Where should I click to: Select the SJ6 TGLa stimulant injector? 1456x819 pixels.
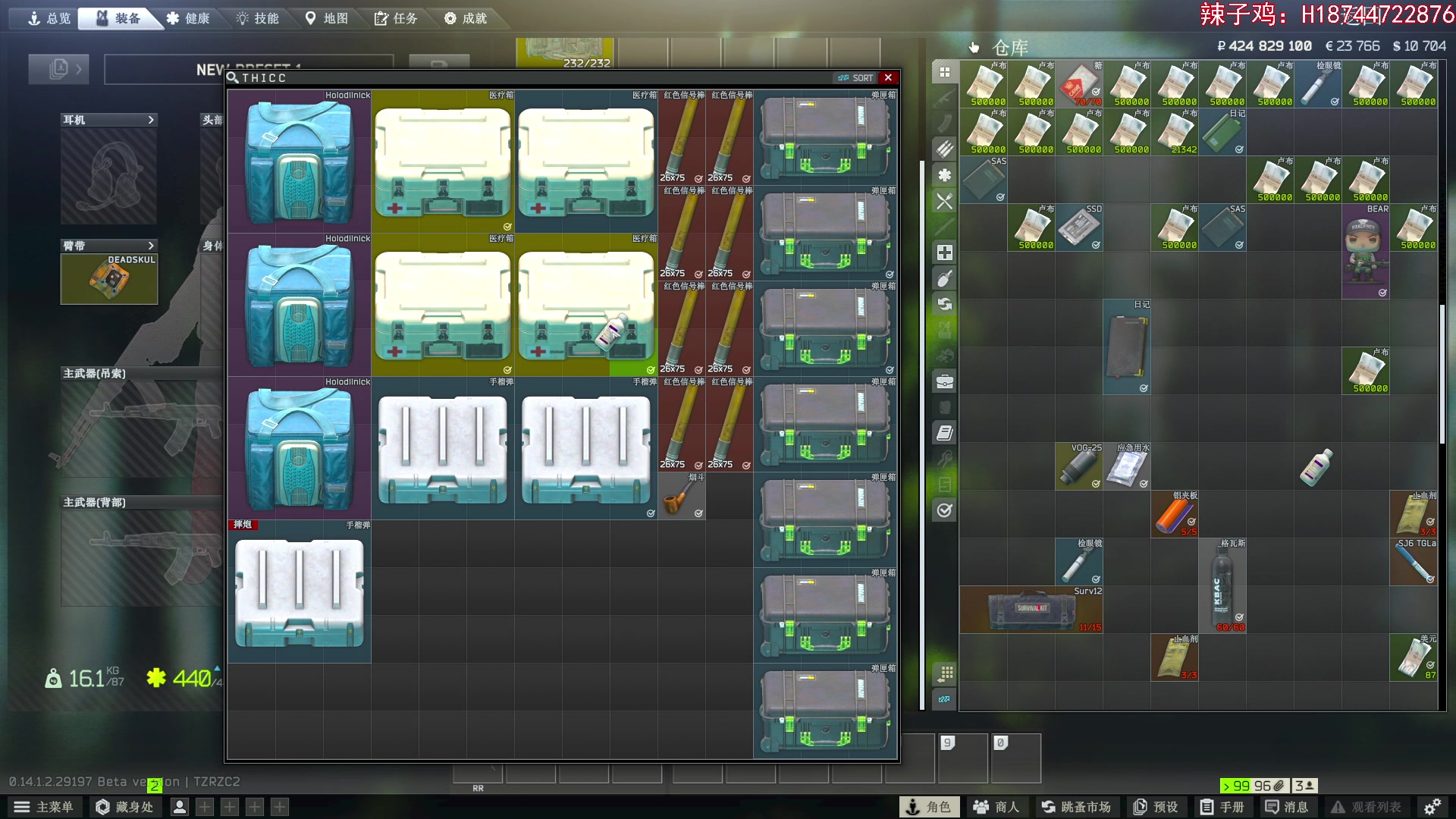(x=1414, y=562)
